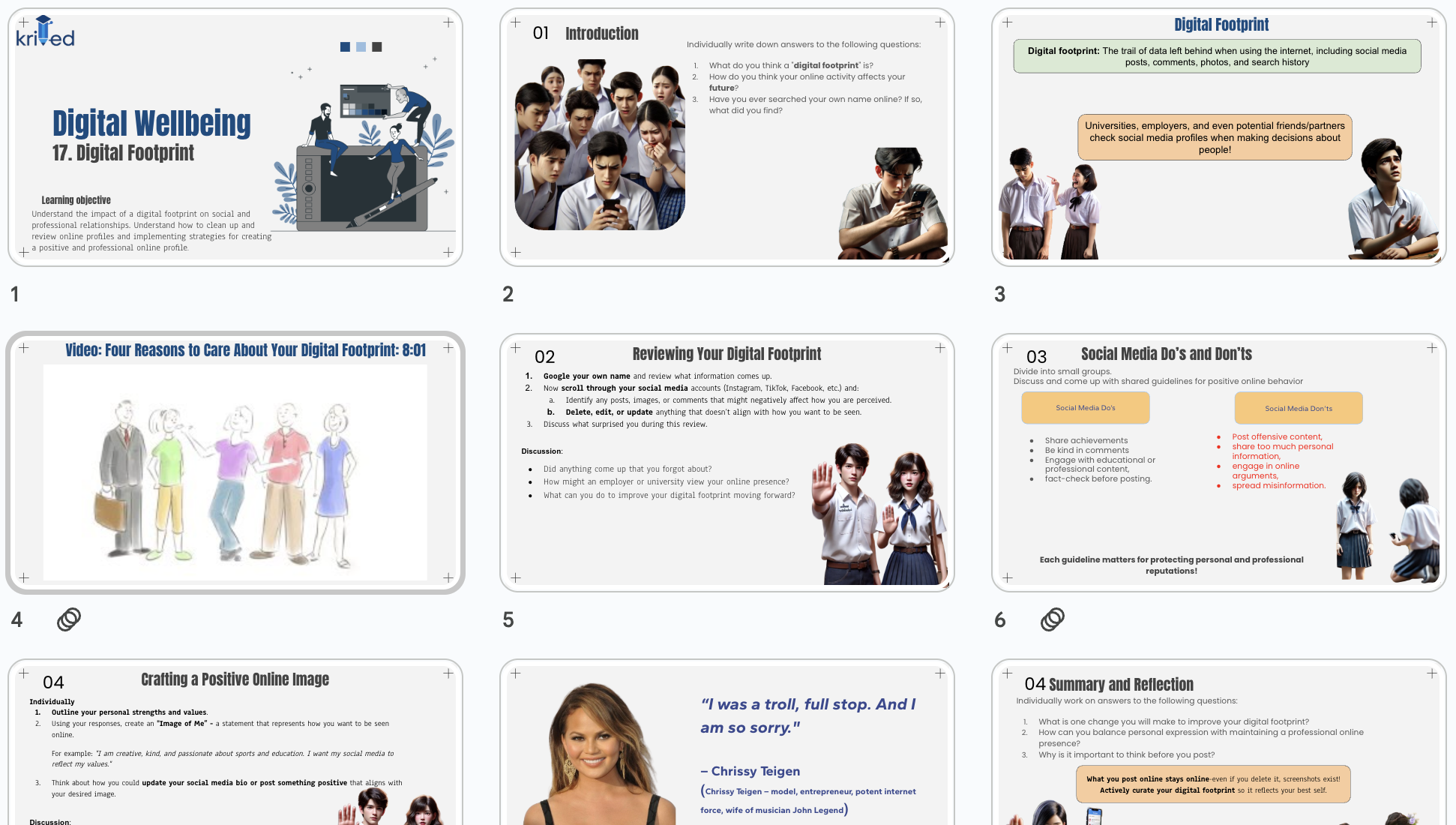The image size is (1456, 825).
Task: Click slide number 2 label
Action: [508, 295]
